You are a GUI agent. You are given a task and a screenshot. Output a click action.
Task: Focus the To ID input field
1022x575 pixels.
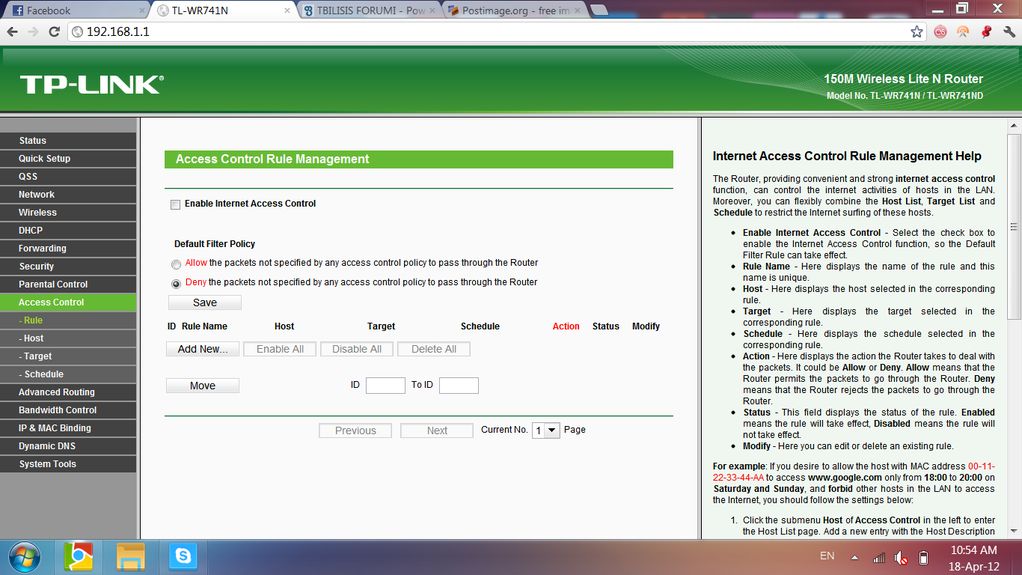click(x=459, y=385)
